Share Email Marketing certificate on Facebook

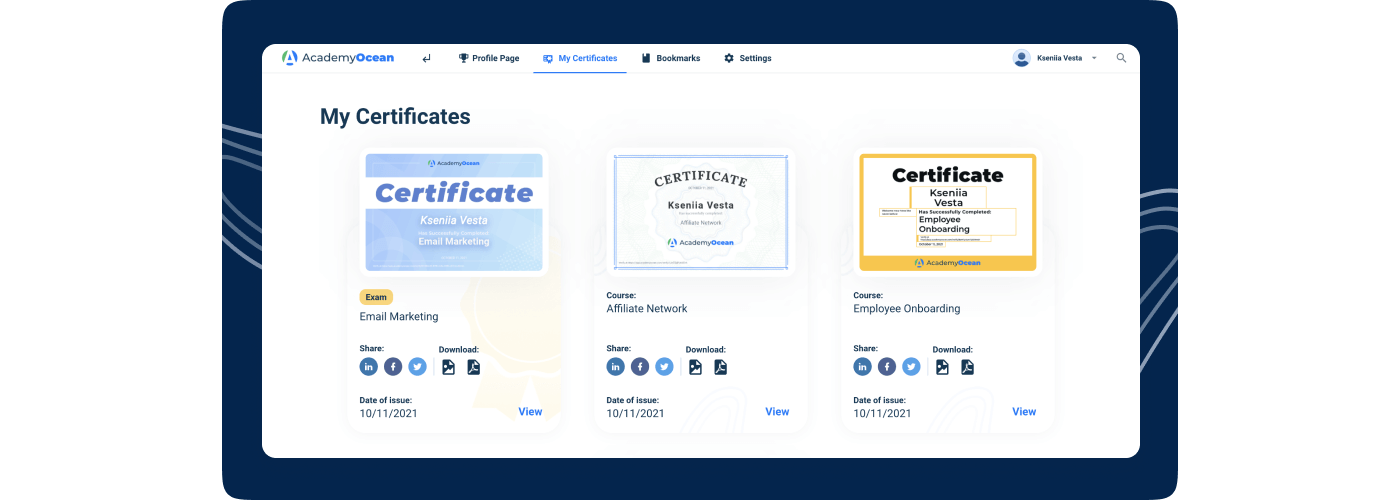point(393,367)
